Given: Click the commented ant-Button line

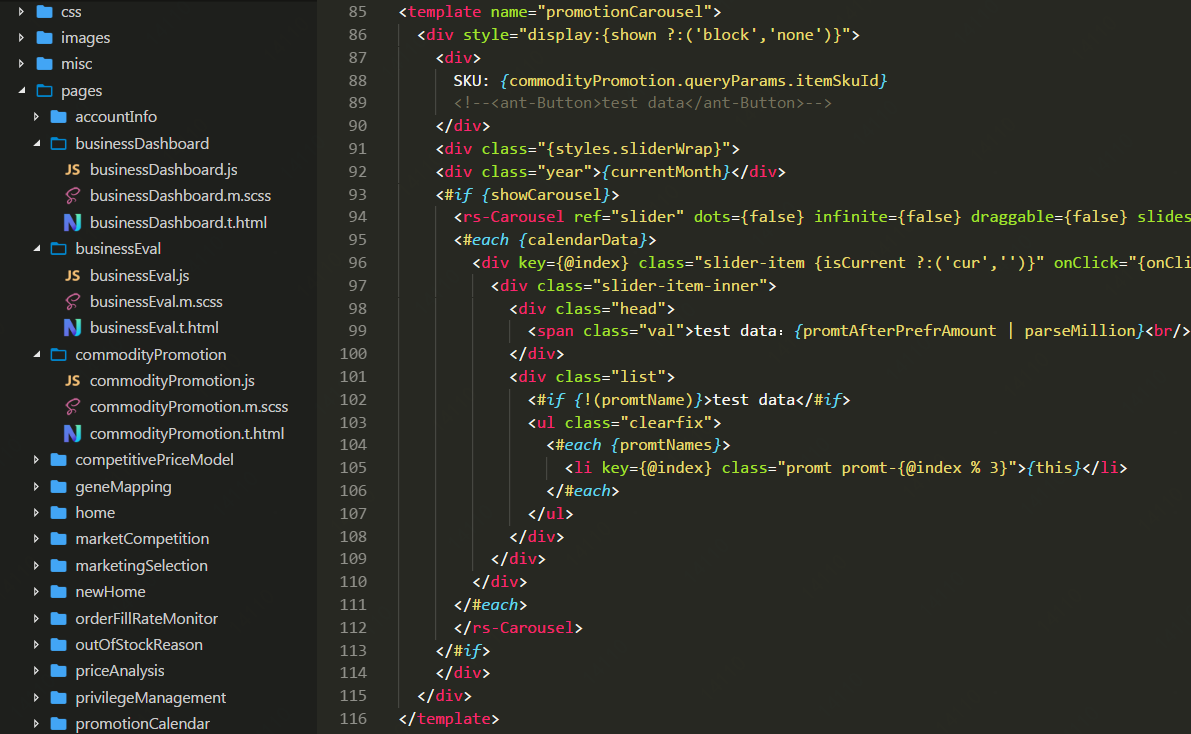Looking at the screenshot, I should (643, 103).
